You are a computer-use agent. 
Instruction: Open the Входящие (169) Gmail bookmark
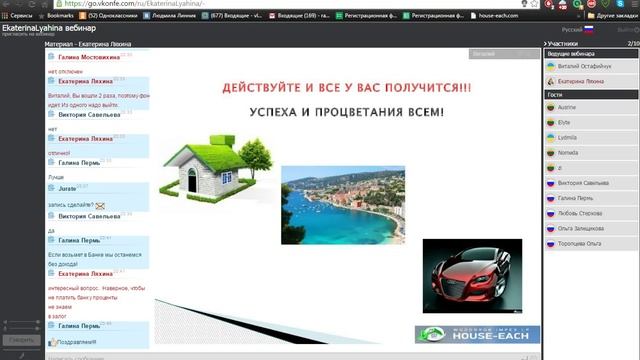tap(299, 16)
